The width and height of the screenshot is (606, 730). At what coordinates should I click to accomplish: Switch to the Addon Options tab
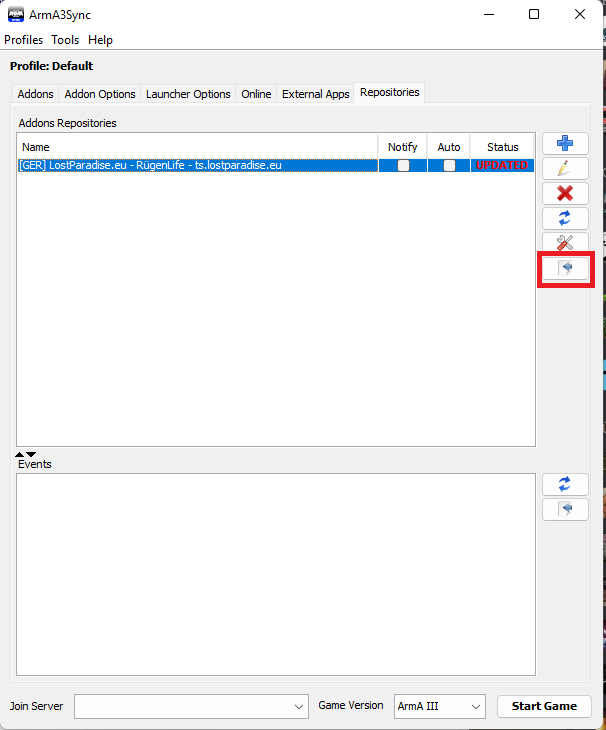100,94
